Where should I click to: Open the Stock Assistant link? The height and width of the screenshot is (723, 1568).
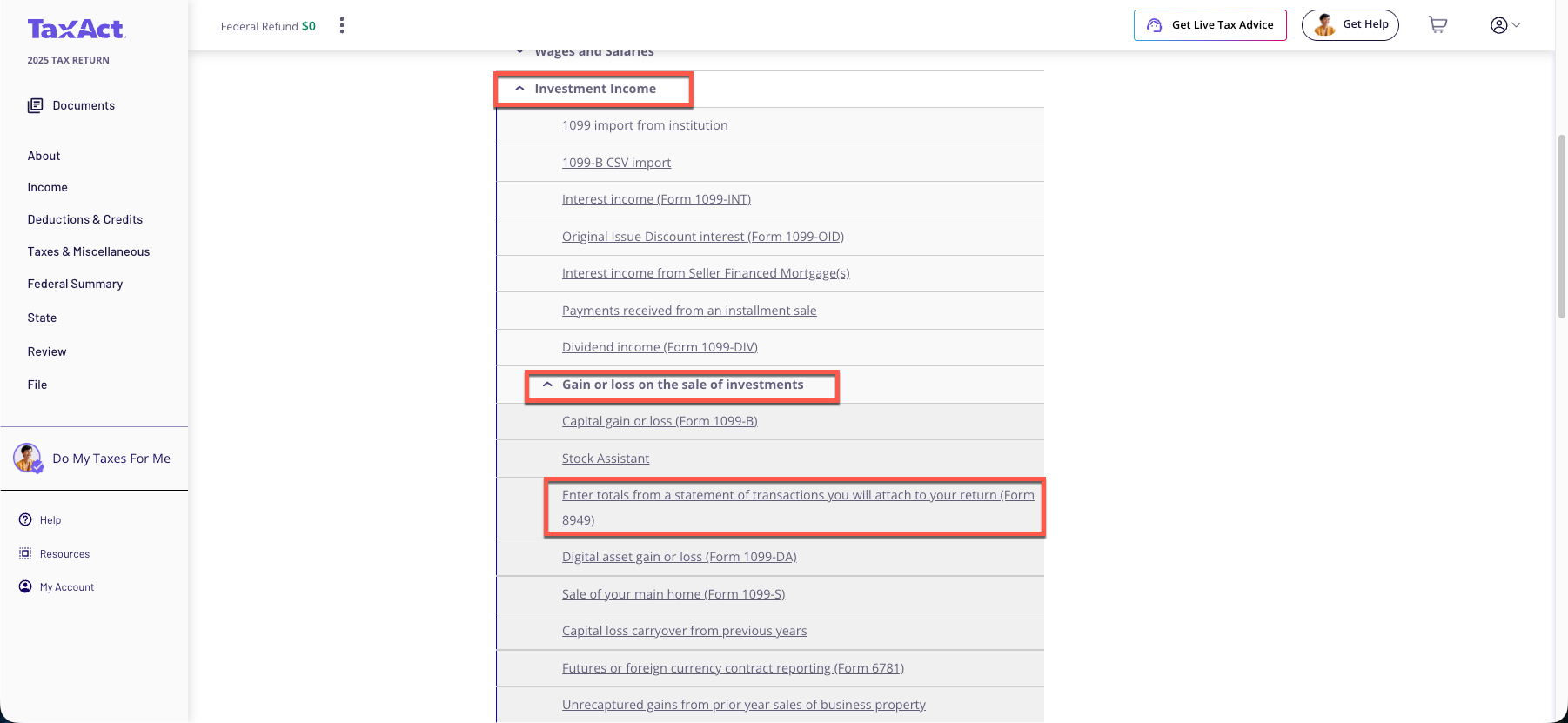605,459
